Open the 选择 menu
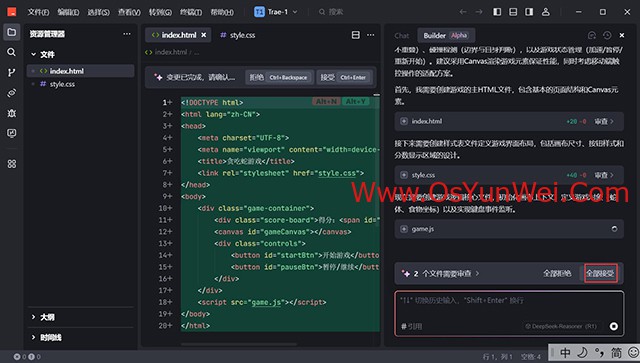 click(x=98, y=12)
